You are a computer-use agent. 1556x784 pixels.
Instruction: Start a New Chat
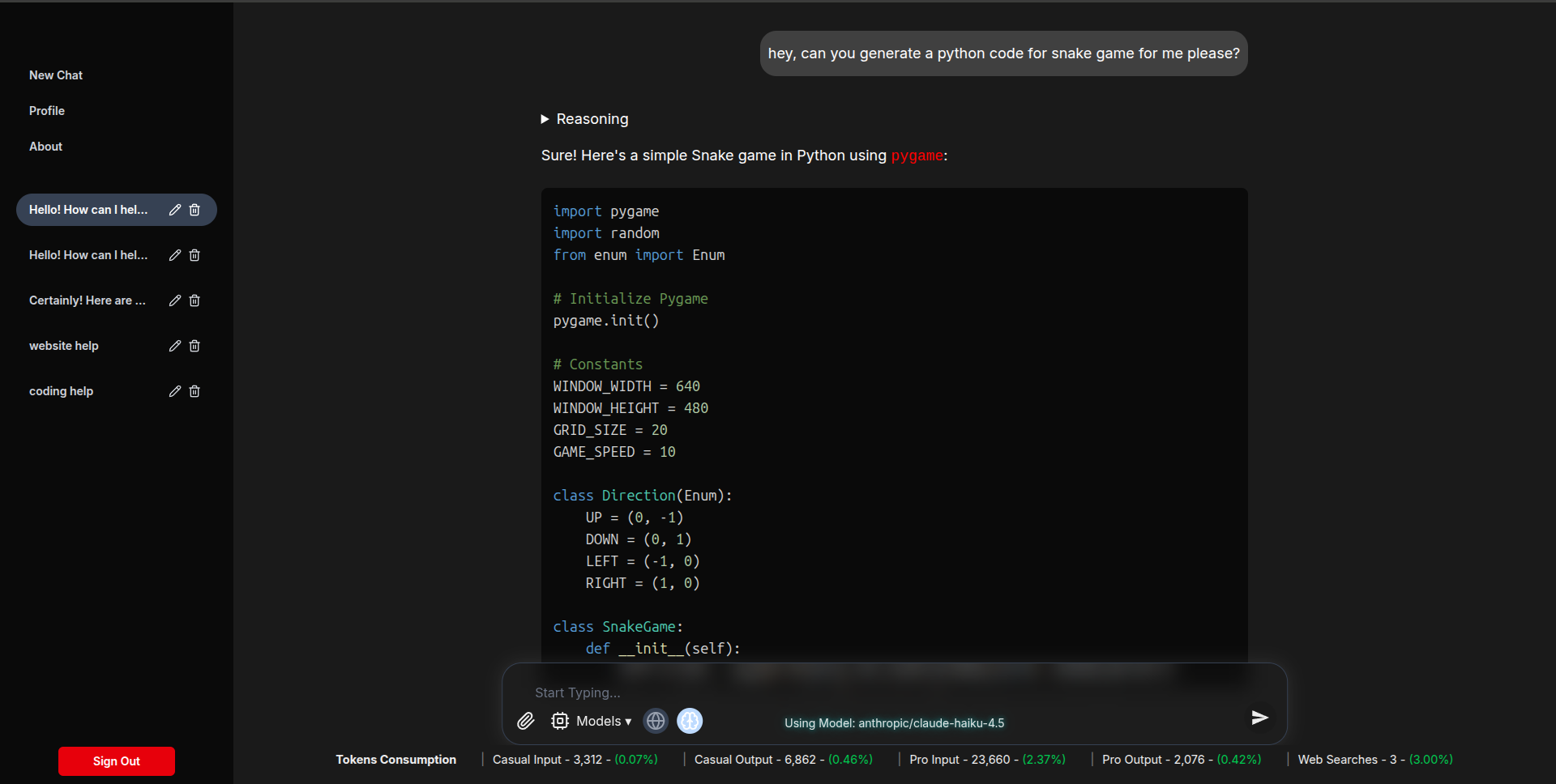point(56,75)
